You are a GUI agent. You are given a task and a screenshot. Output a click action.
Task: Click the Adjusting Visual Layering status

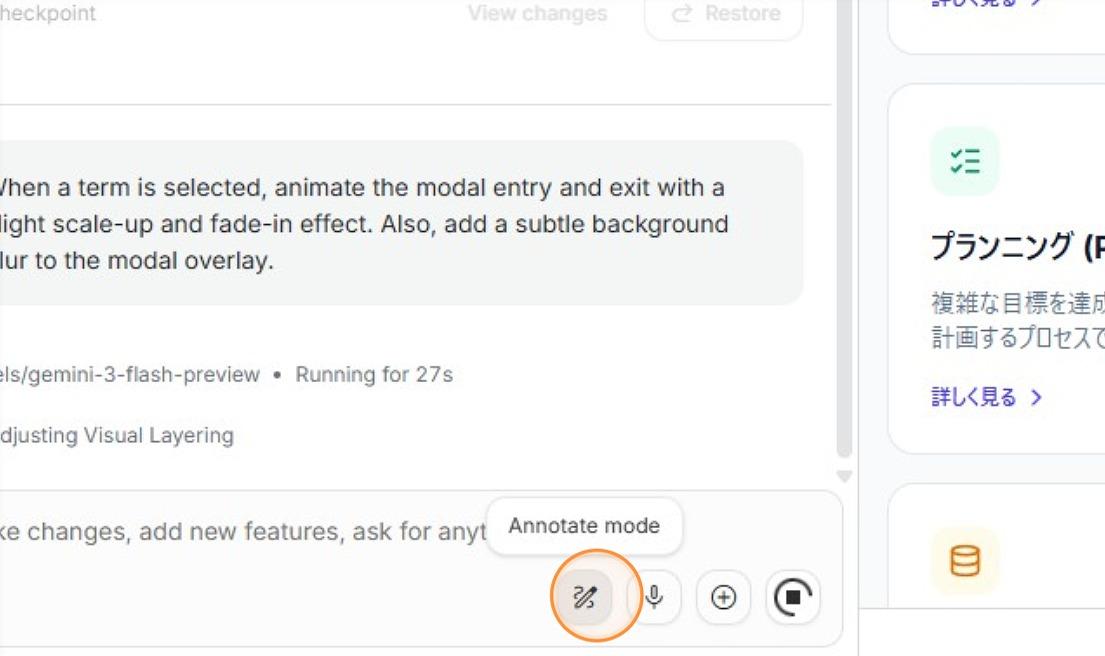coord(115,435)
